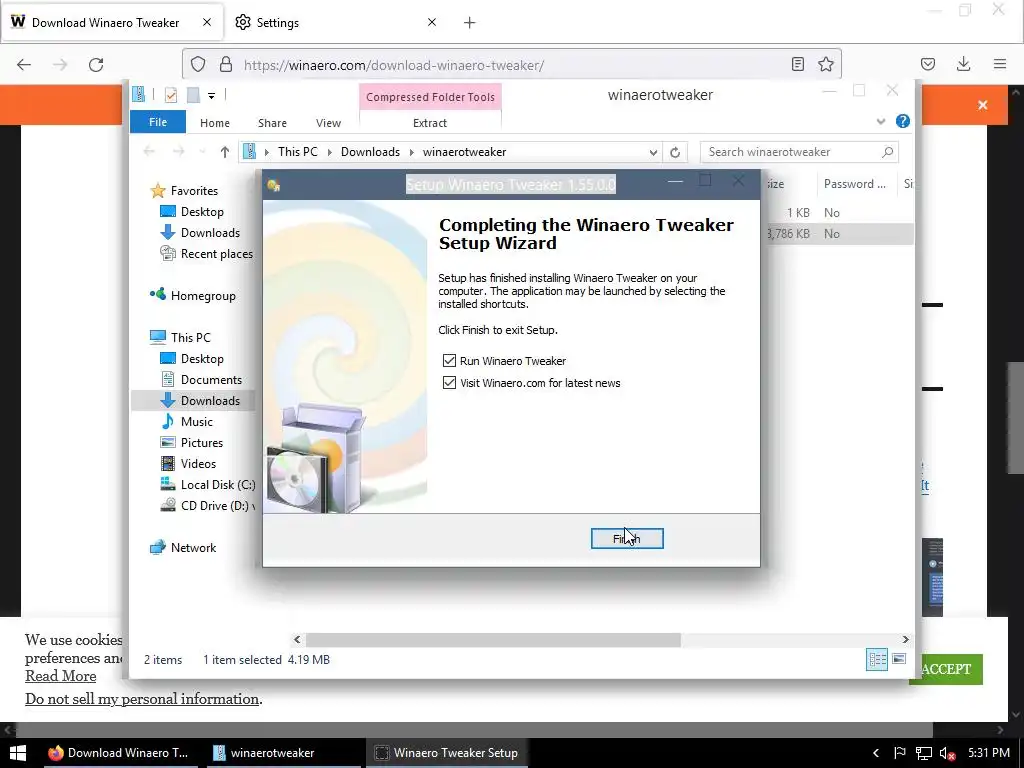1024x768 pixels.
Task: Uncheck Visit Winaero.com for latest news
Action: (x=449, y=383)
